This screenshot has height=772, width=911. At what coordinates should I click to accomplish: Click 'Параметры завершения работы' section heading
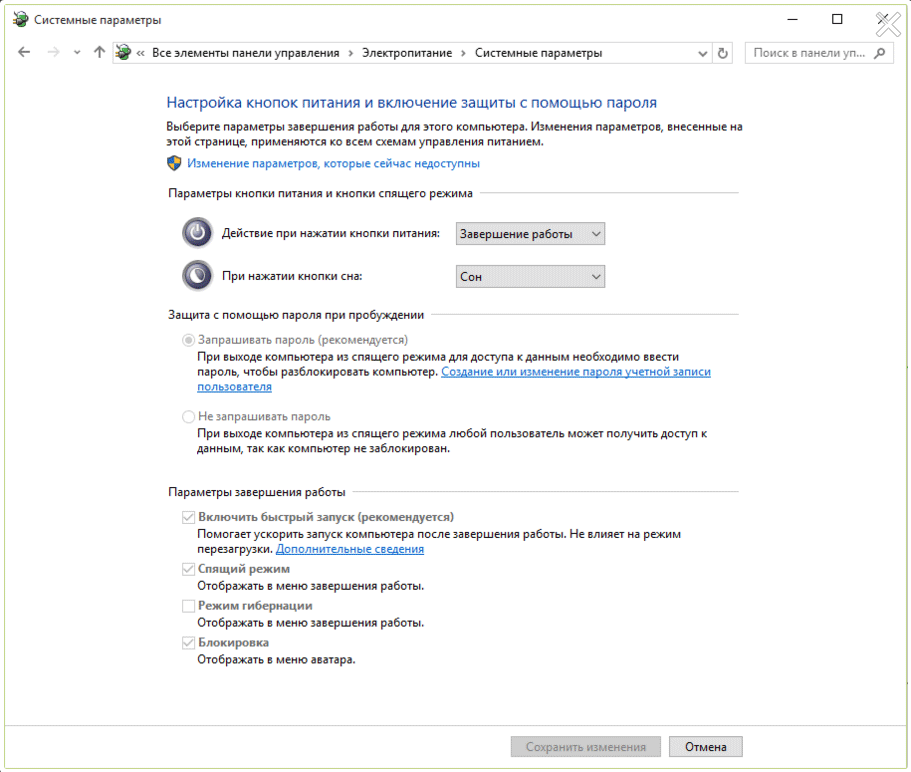pos(257,492)
